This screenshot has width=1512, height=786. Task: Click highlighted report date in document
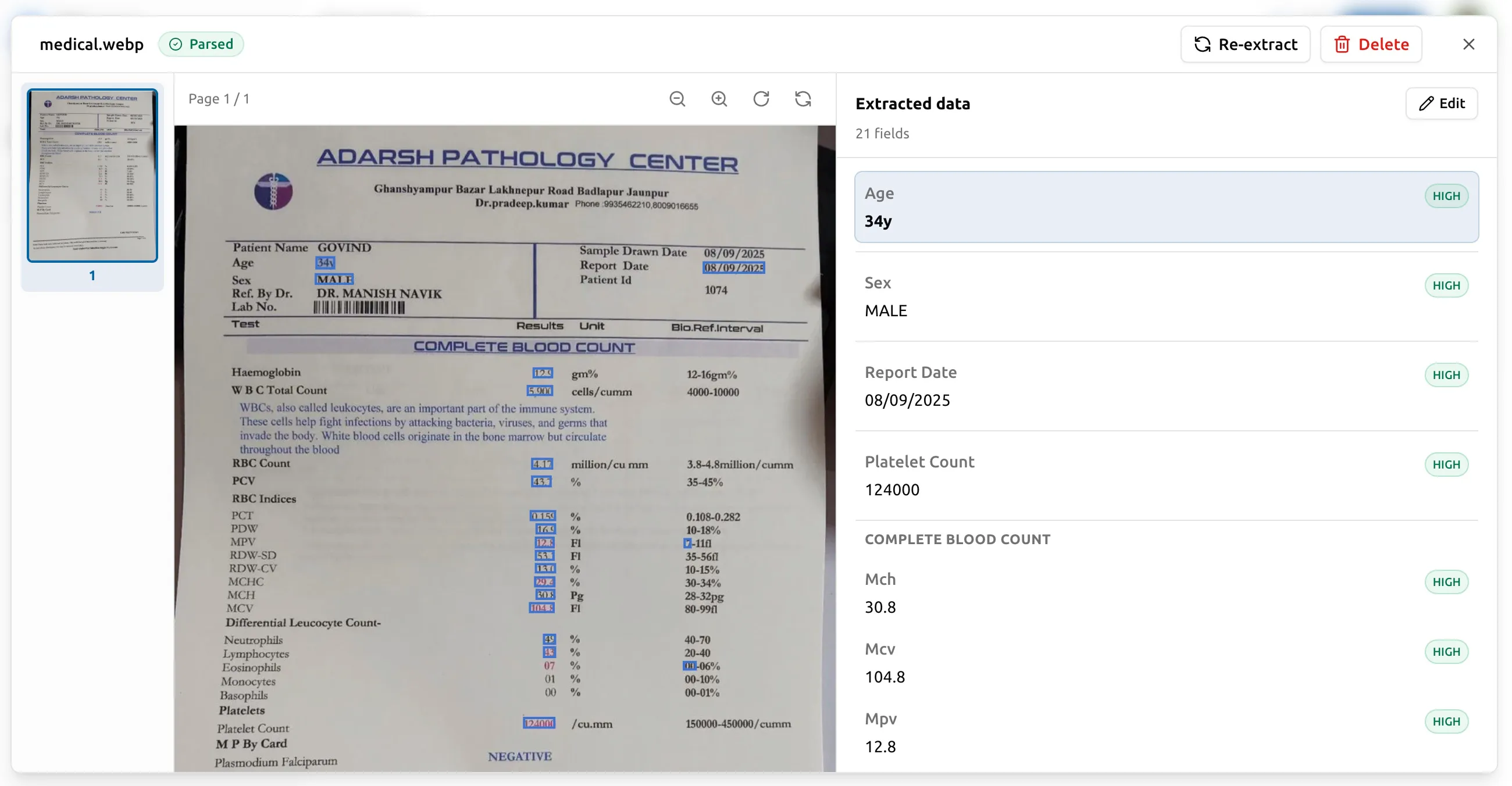(x=734, y=268)
